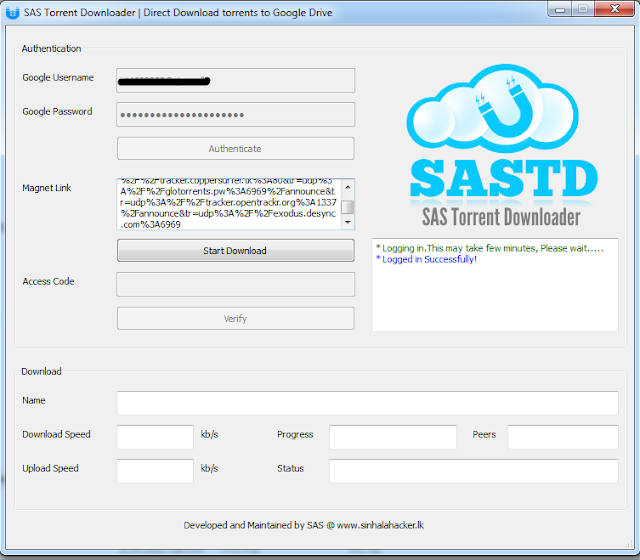Click the Magnet Link scrollbar thumb
Image resolution: width=640 pixels, height=560 pixels.
[x=347, y=208]
